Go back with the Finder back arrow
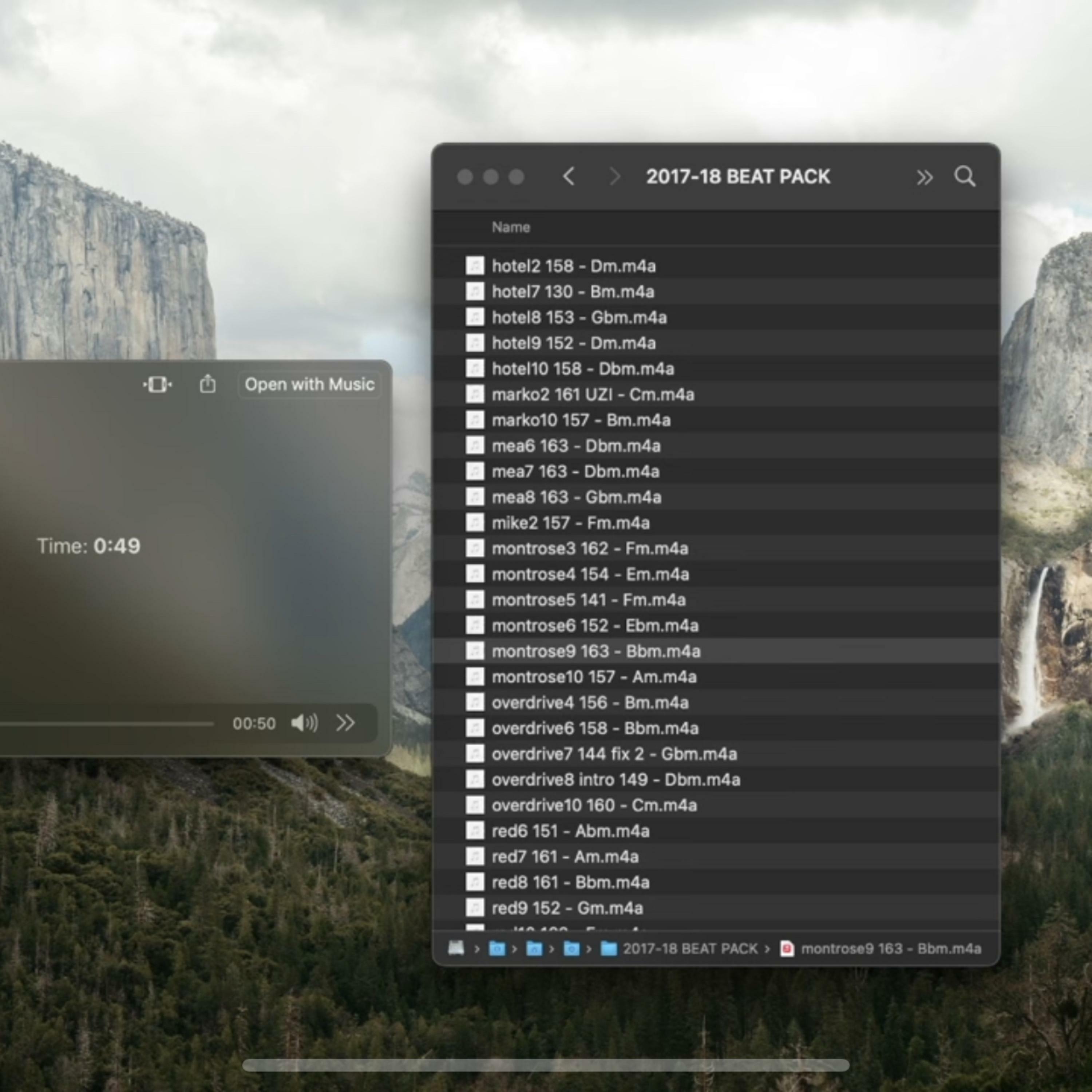Screen dimensions: 1092x1092 pos(569,177)
